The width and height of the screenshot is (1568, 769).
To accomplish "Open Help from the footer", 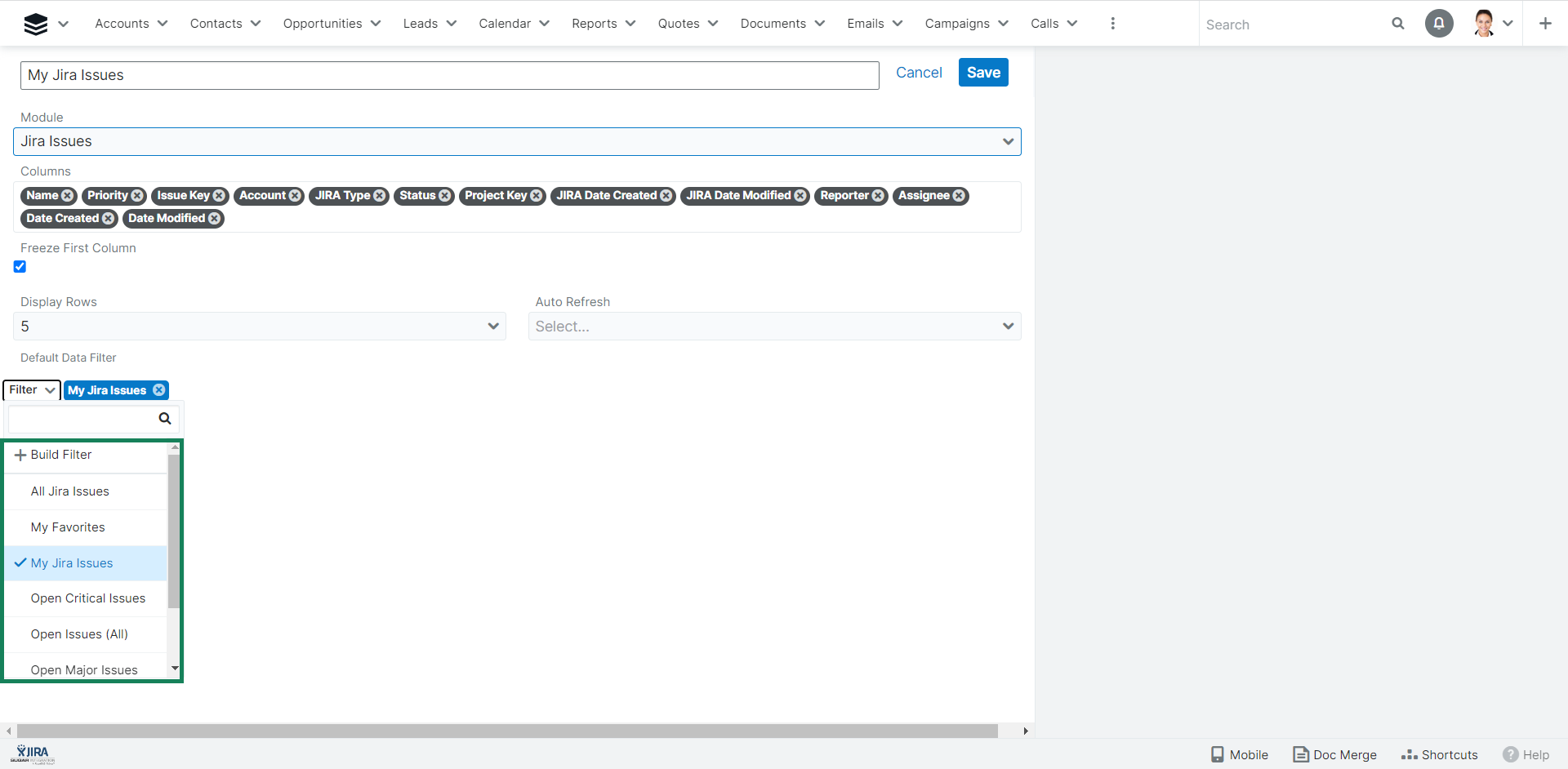I will pos(1526,755).
